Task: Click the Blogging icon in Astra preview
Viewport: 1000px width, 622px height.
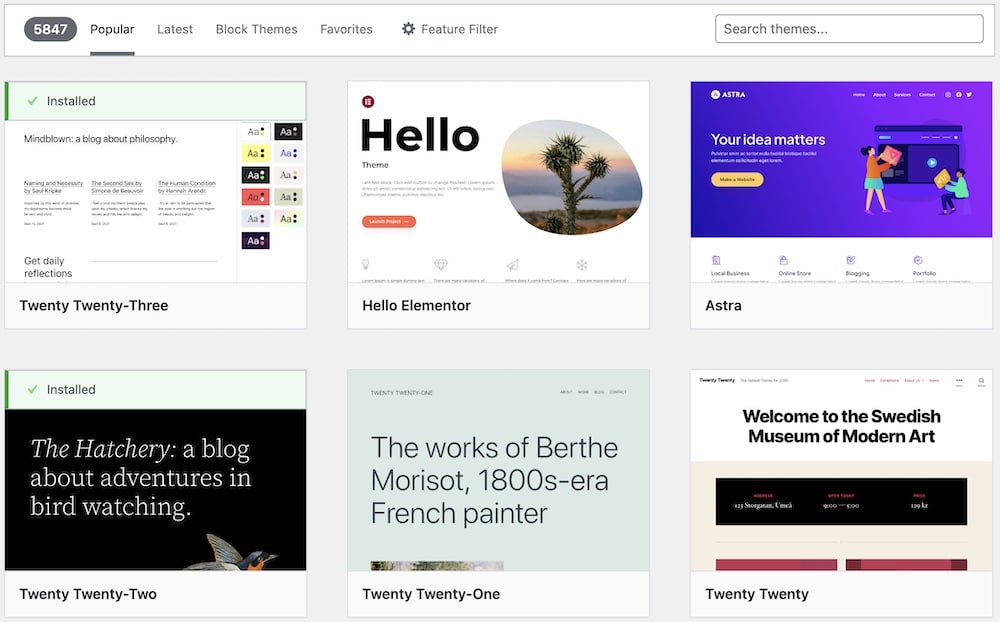Action: [851, 260]
